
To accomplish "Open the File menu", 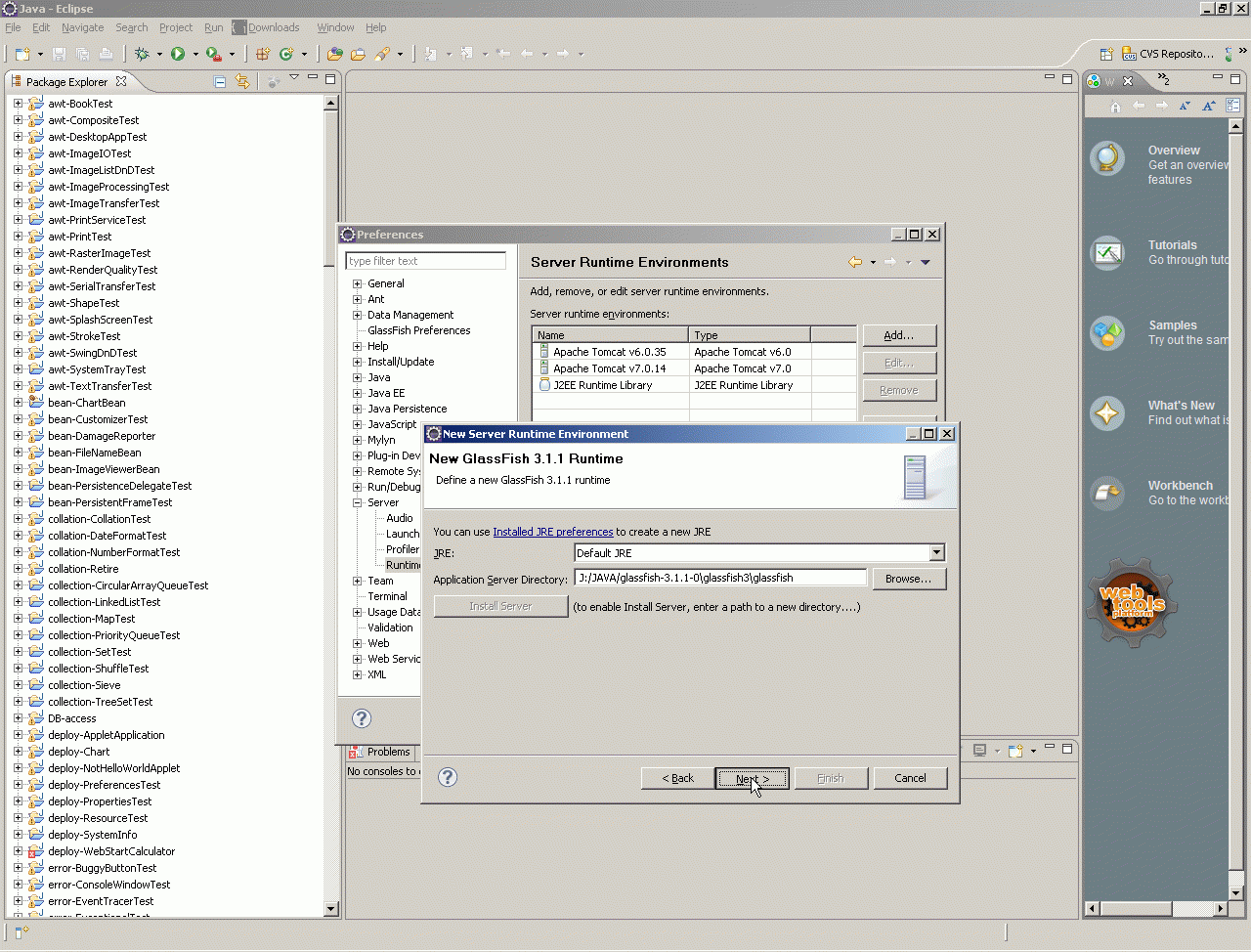I will (x=13, y=27).
